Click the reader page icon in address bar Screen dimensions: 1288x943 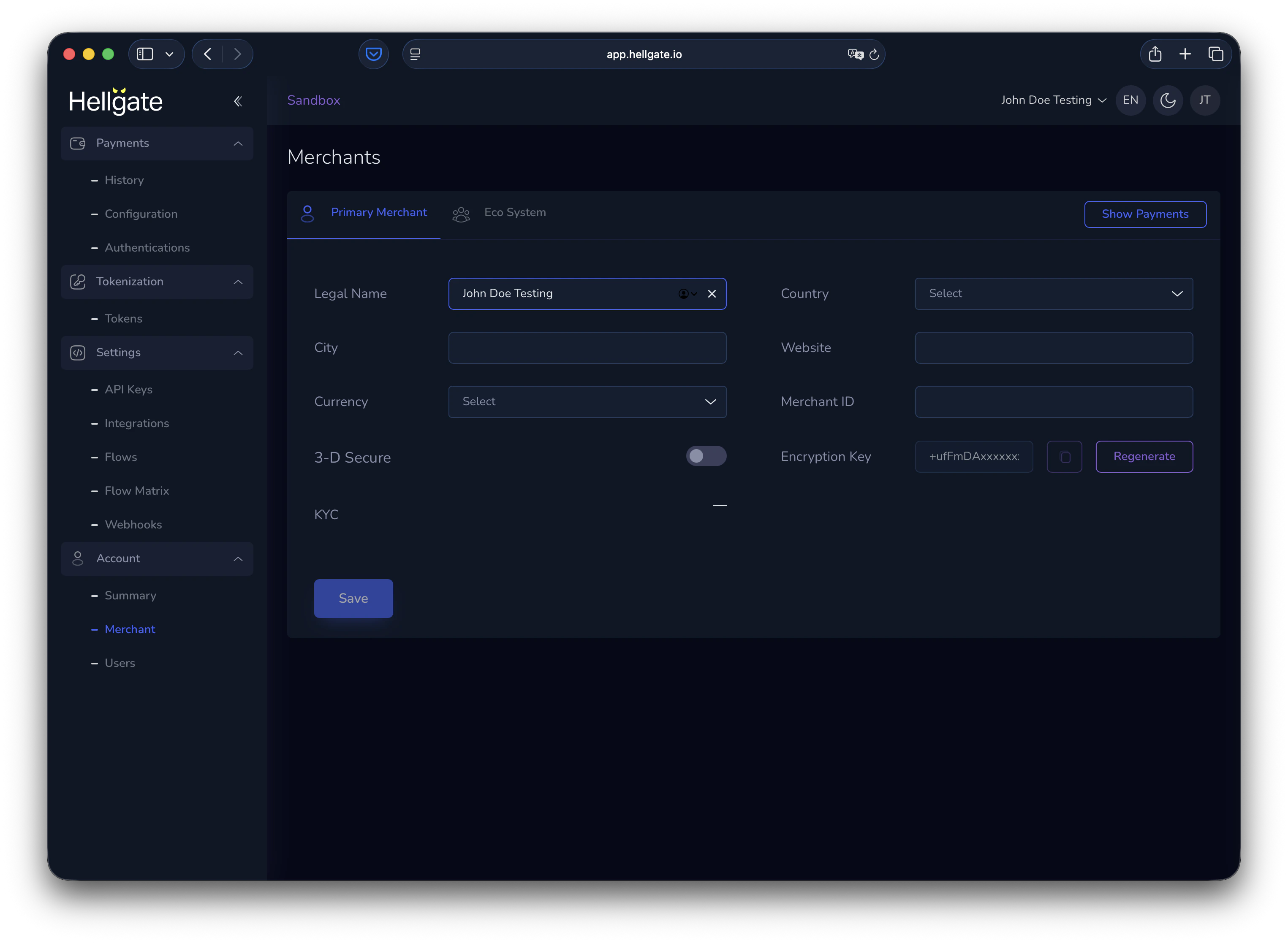pos(415,54)
